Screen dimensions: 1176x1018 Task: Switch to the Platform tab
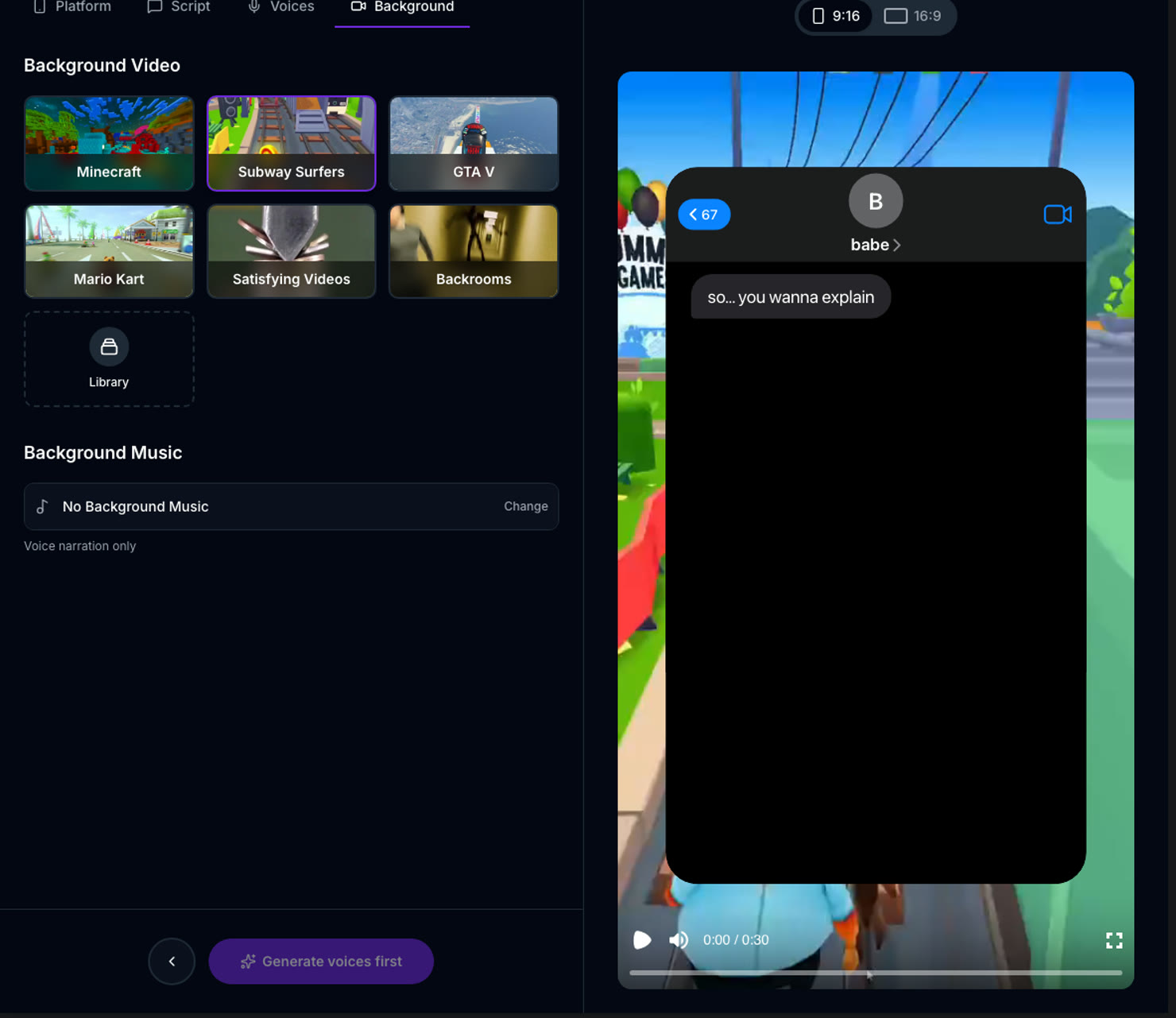[x=72, y=7]
